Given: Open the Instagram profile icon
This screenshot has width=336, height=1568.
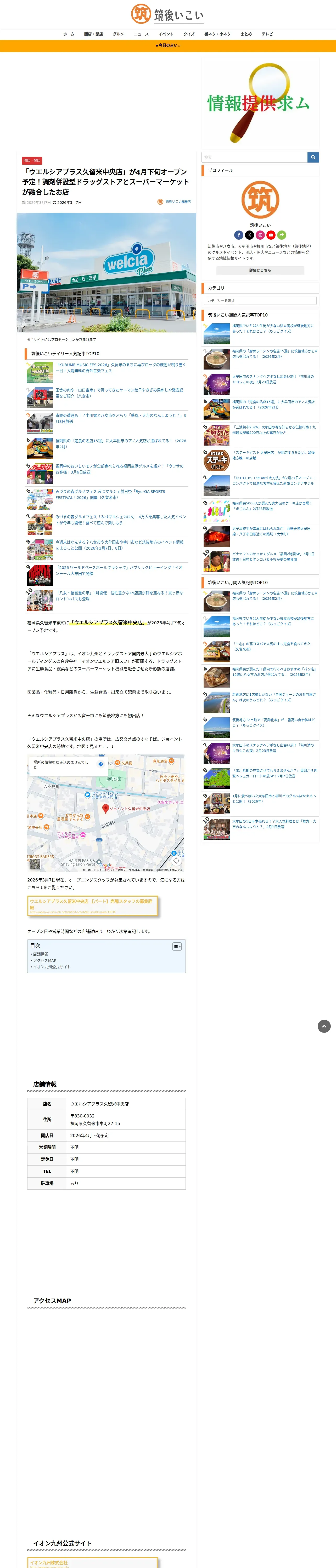Looking at the screenshot, I should tap(260, 235).
